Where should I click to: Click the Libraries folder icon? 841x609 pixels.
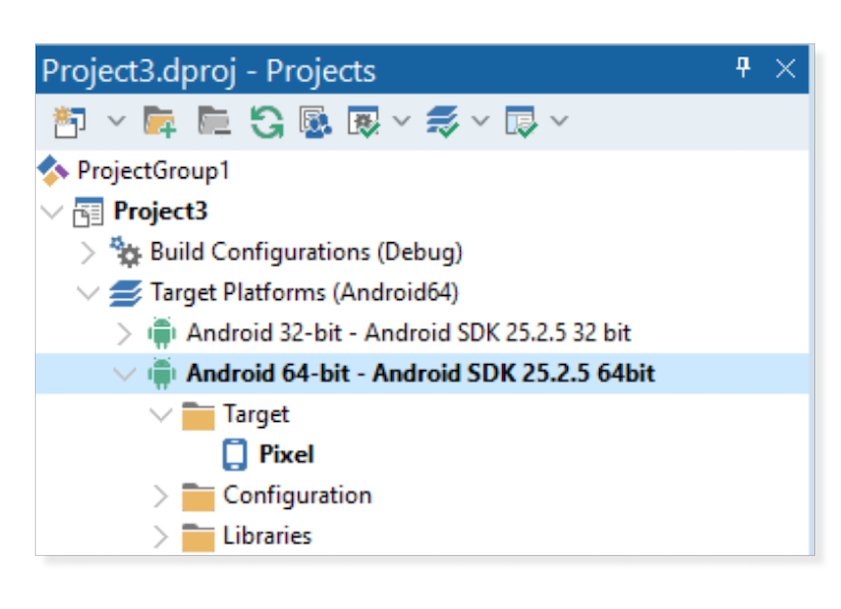pos(198,538)
